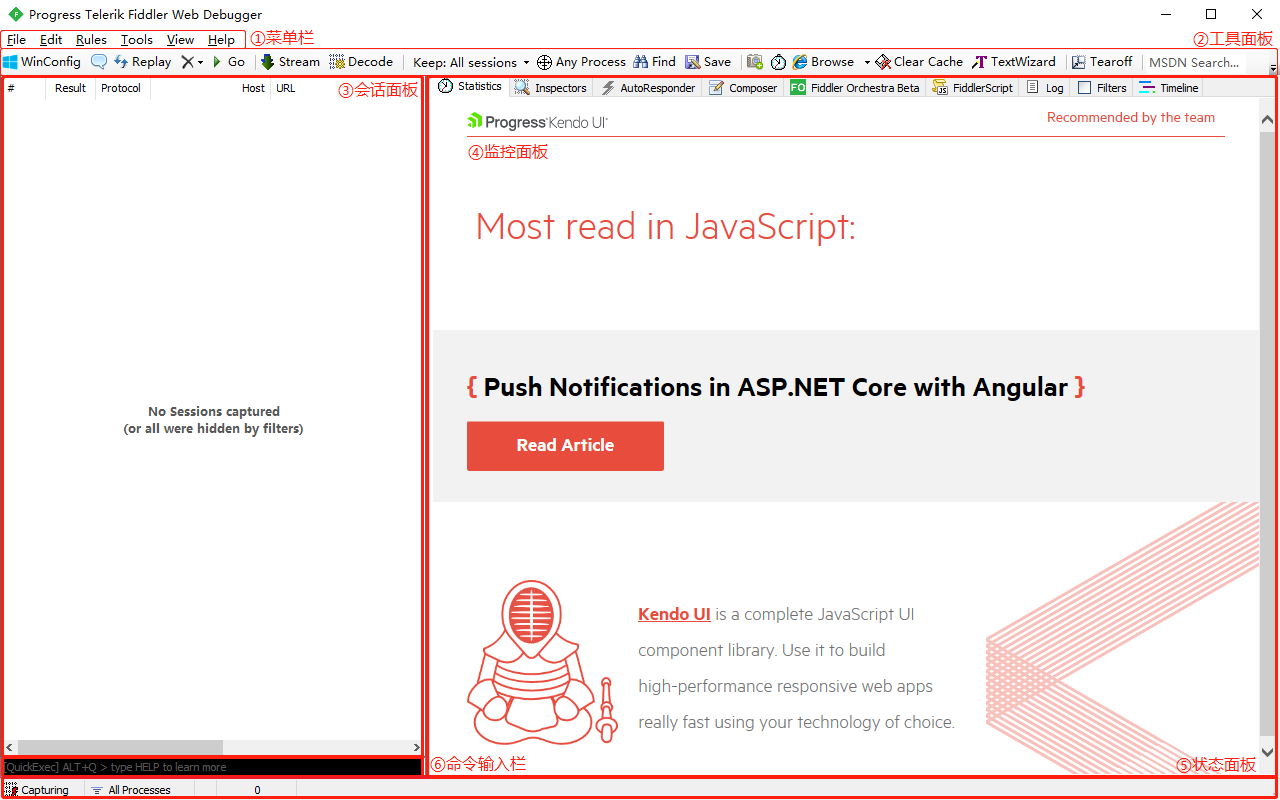
Task: Click the timer stopwatch toolbar icon
Action: (x=778, y=62)
